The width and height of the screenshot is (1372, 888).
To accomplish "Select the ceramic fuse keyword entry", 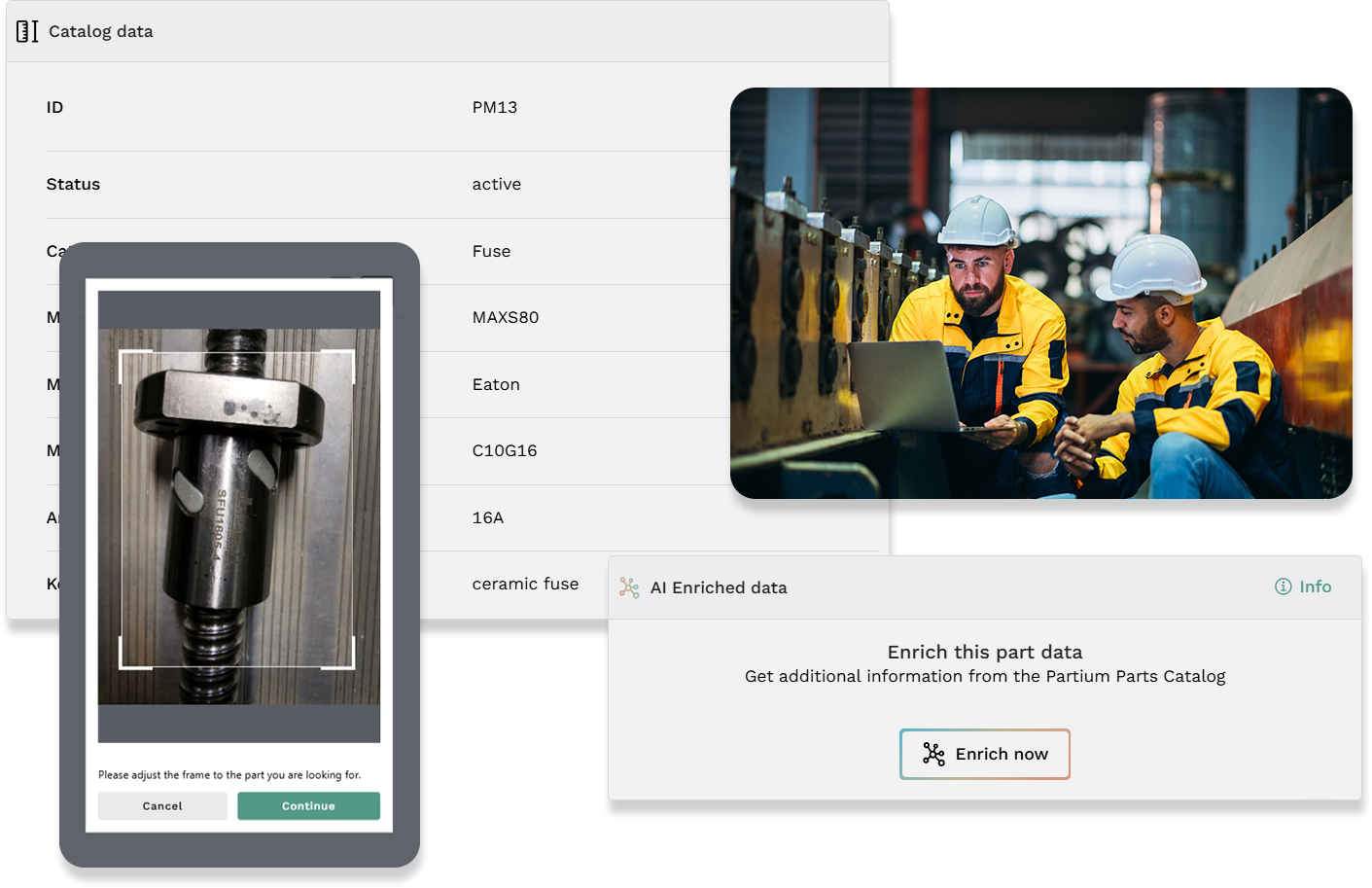I will point(525,584).
